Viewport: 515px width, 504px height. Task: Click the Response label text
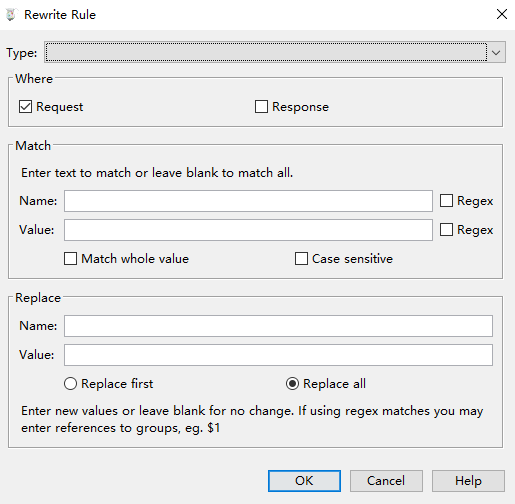pos(300,107)
